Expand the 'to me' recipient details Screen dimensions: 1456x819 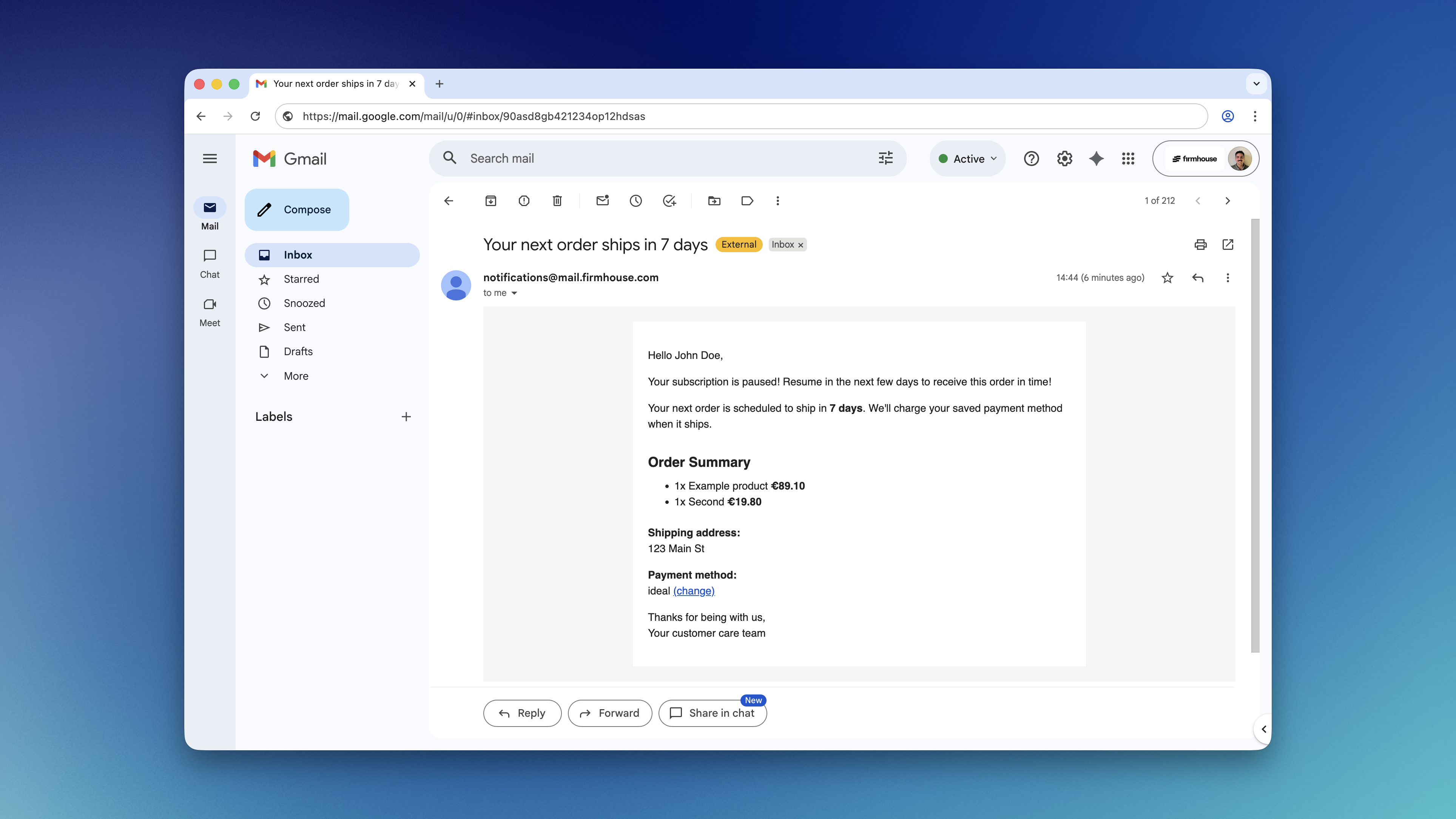514,293
